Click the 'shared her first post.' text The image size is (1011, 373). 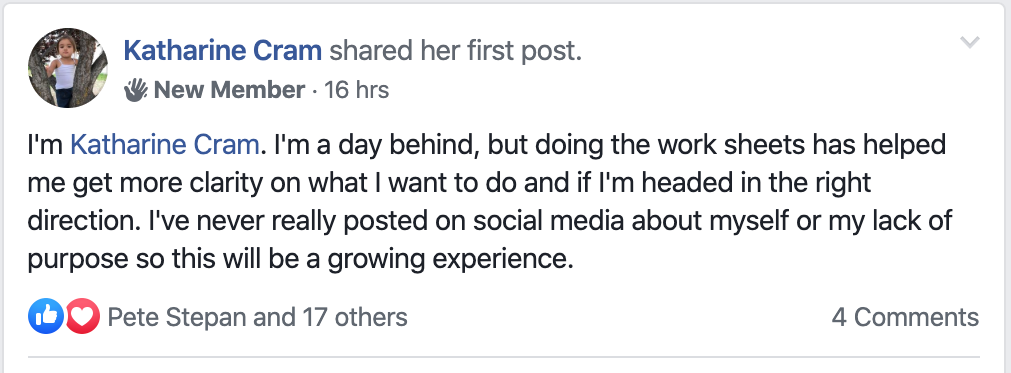[x=456, y=50]
